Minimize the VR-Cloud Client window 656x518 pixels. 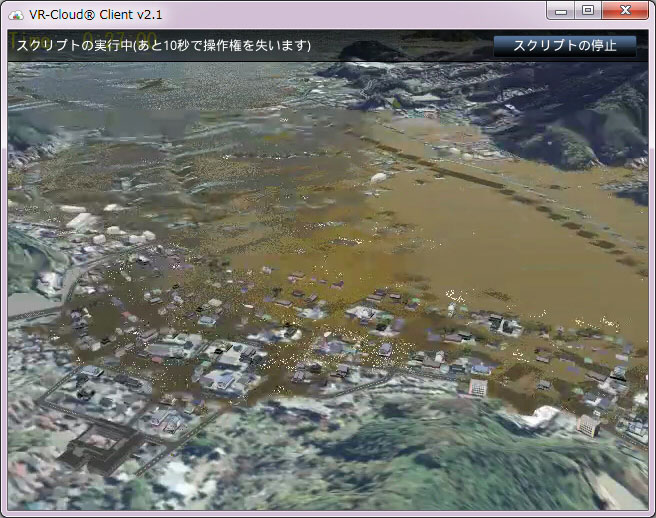561,11
